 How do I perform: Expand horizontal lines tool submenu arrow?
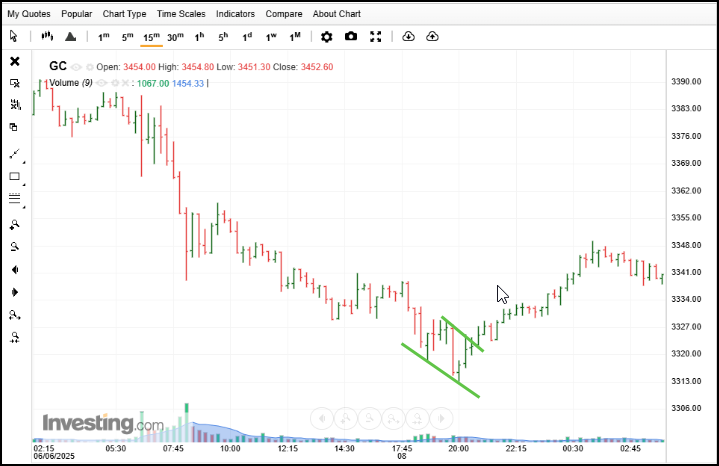[x=24, y=207]
